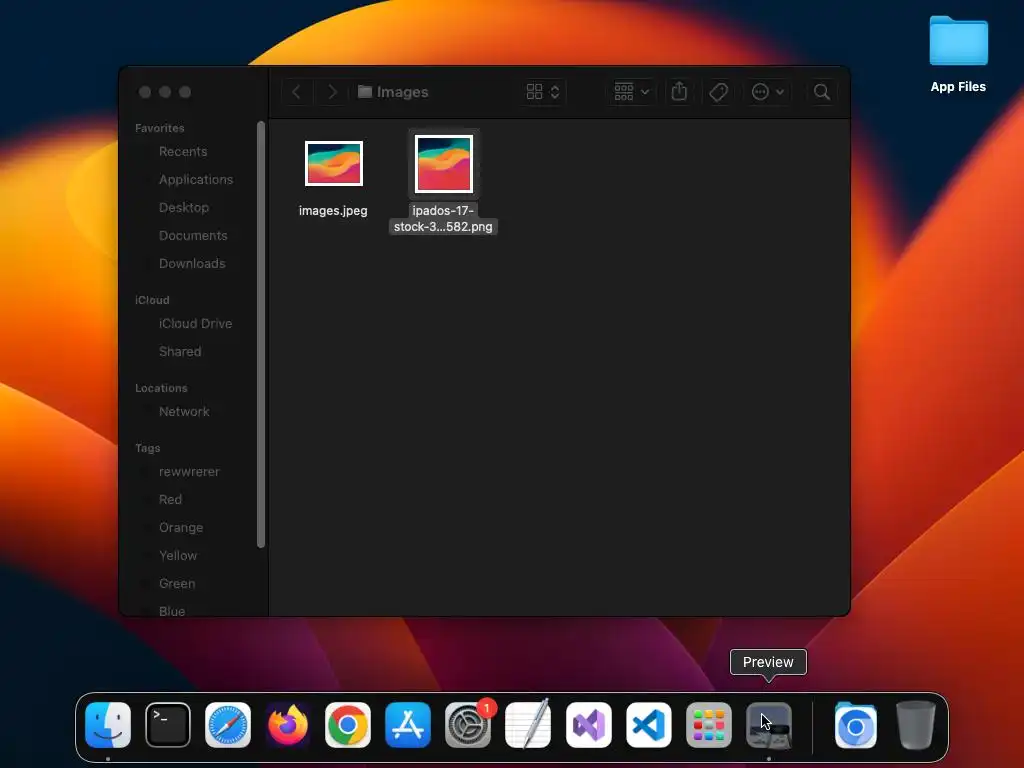Open Recents in the sidebar
Image resolution: width=1024 pixels, height=768 pixels.
tap(183, 152)
